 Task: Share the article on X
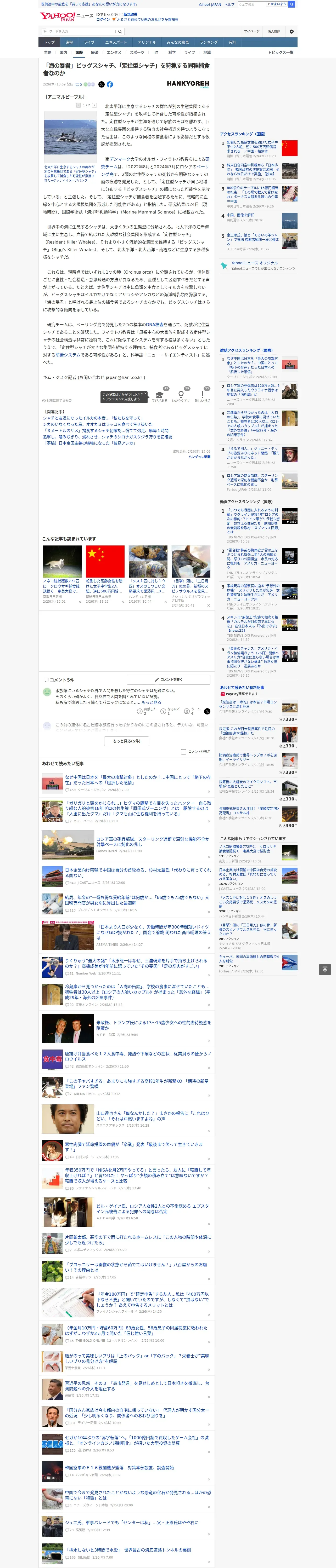point(101,85)
